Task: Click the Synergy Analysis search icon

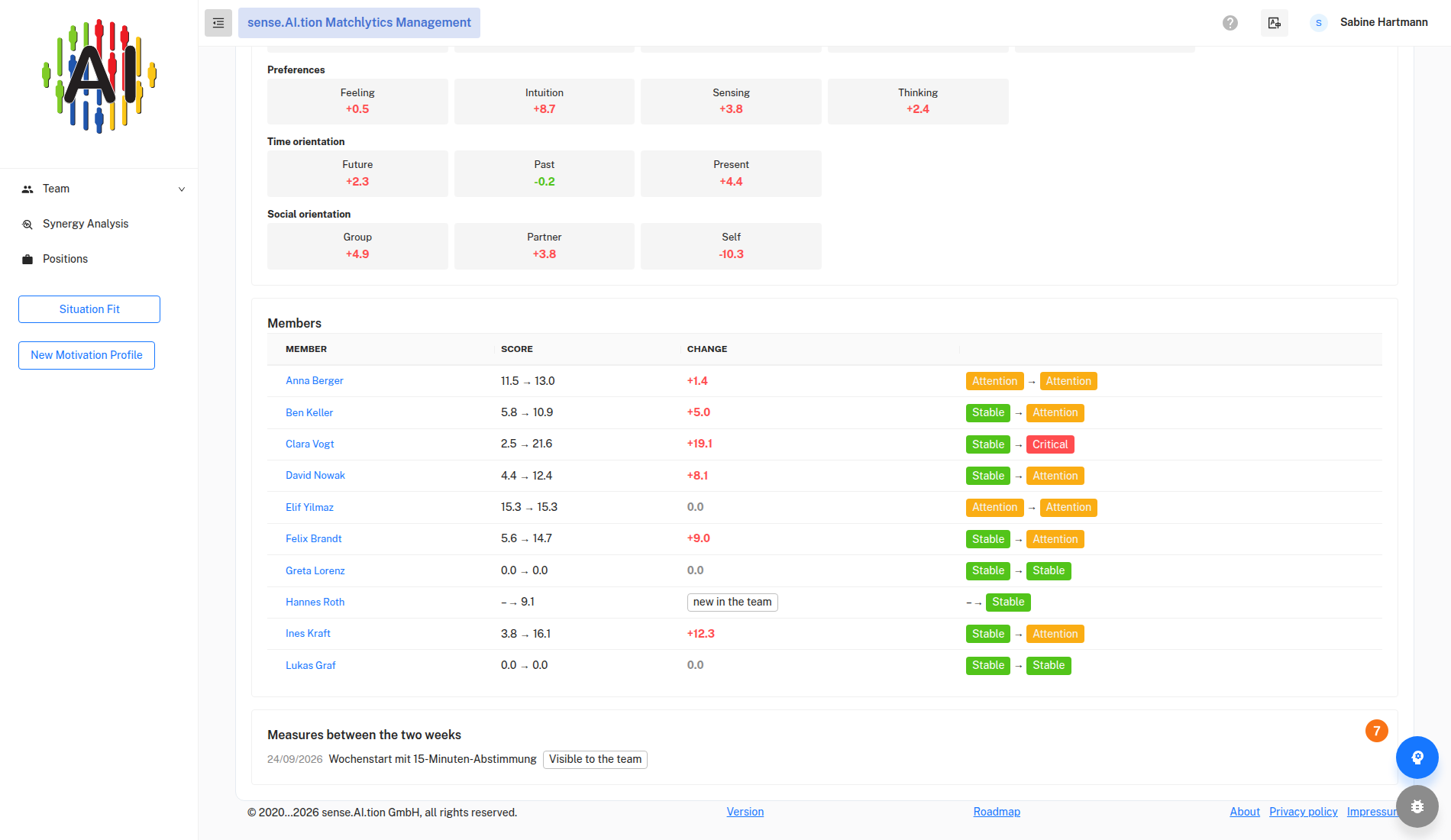Action: (x=27, y=225)
